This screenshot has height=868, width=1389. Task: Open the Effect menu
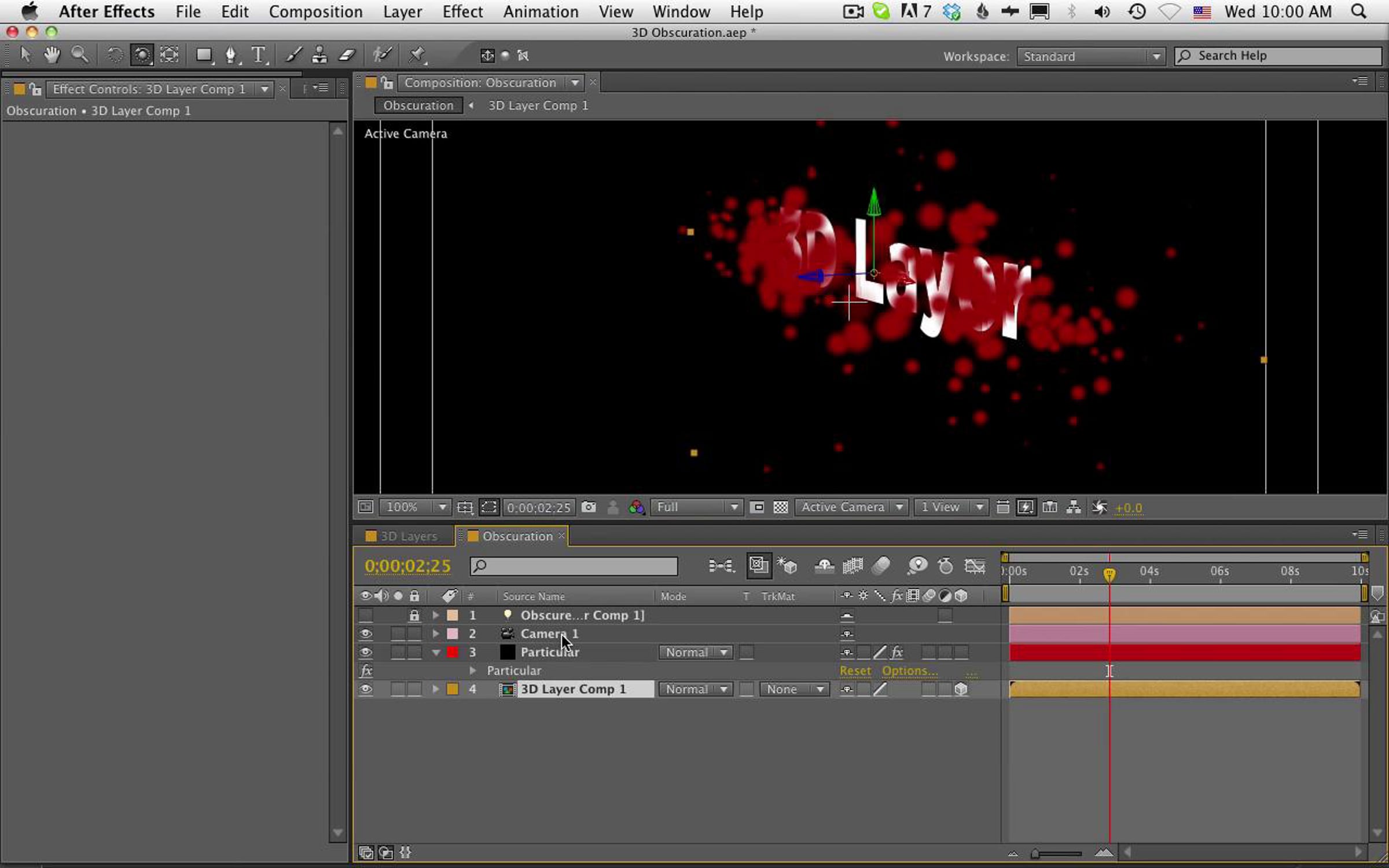coord(462,12)
